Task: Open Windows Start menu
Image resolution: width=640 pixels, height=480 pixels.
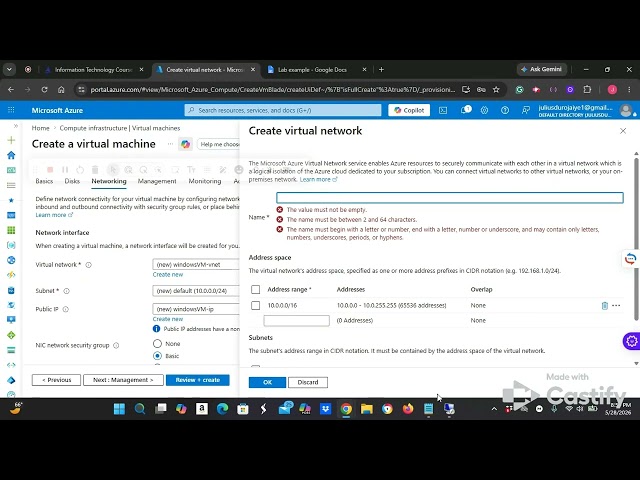Action: [119, 409]
